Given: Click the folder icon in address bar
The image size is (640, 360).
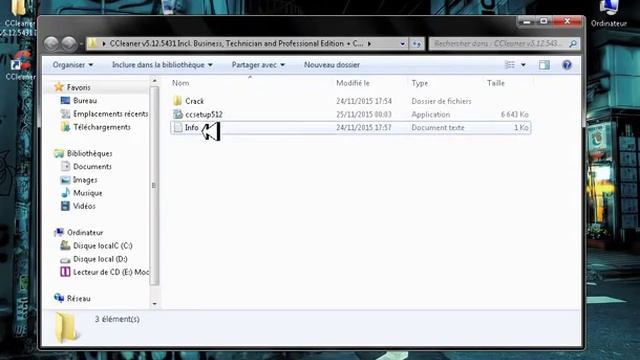Looking at the screenshot, I should tap(93, 44).
